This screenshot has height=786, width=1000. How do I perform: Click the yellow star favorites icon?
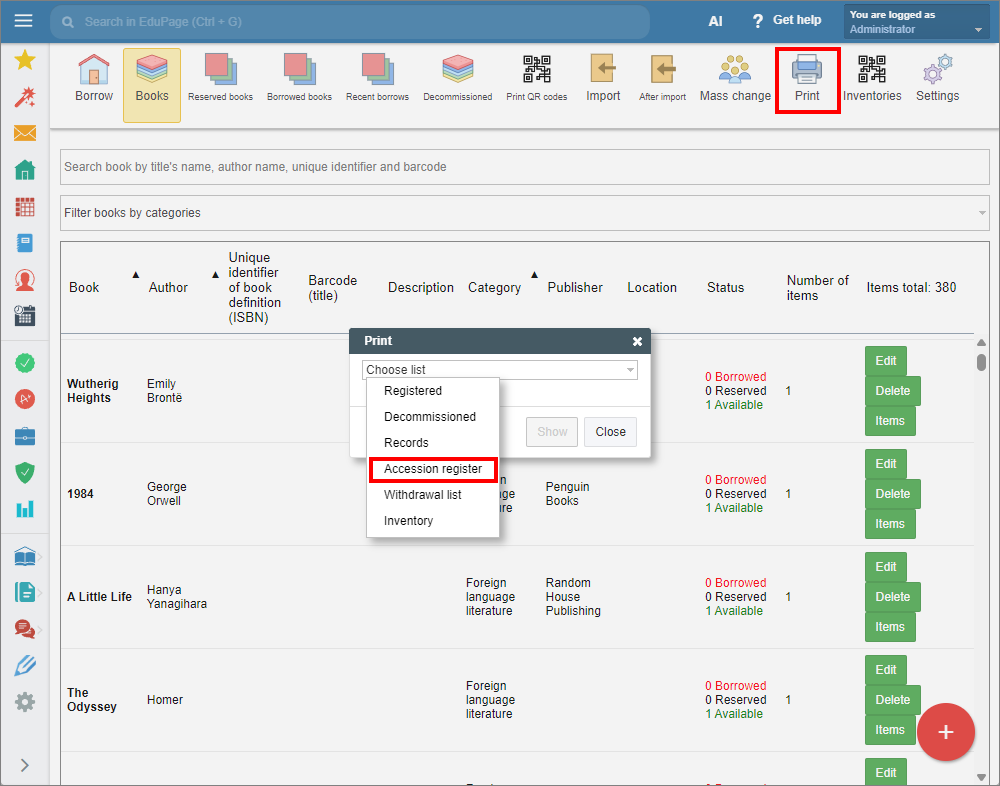point(25,60)
